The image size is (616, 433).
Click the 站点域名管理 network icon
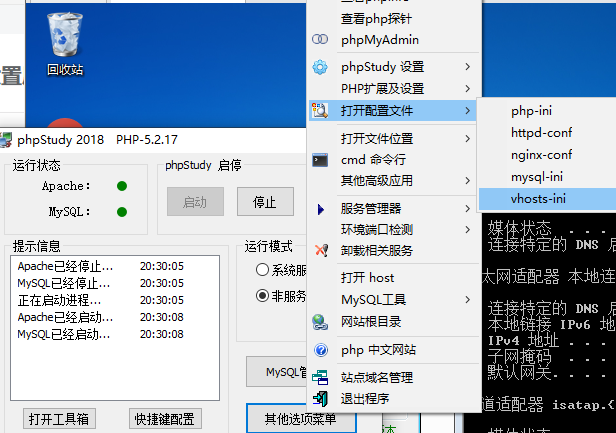click(x=320, y=377)
